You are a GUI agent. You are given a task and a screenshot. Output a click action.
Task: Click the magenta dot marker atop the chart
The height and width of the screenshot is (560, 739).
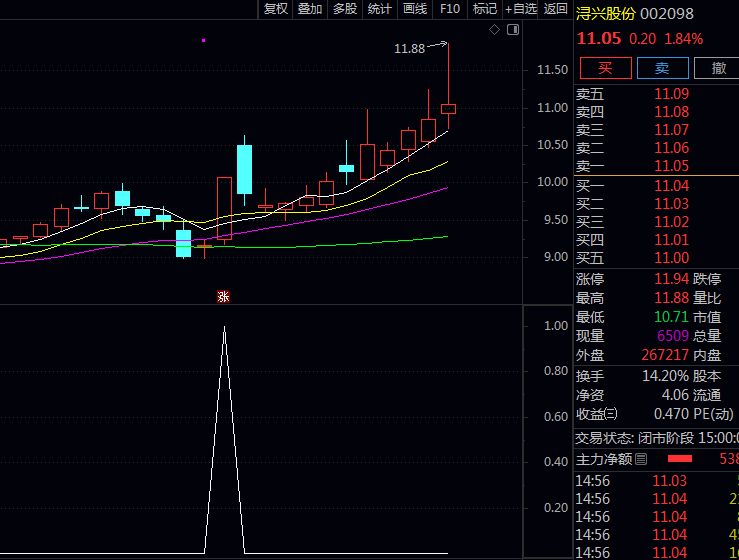click(203, 41)
